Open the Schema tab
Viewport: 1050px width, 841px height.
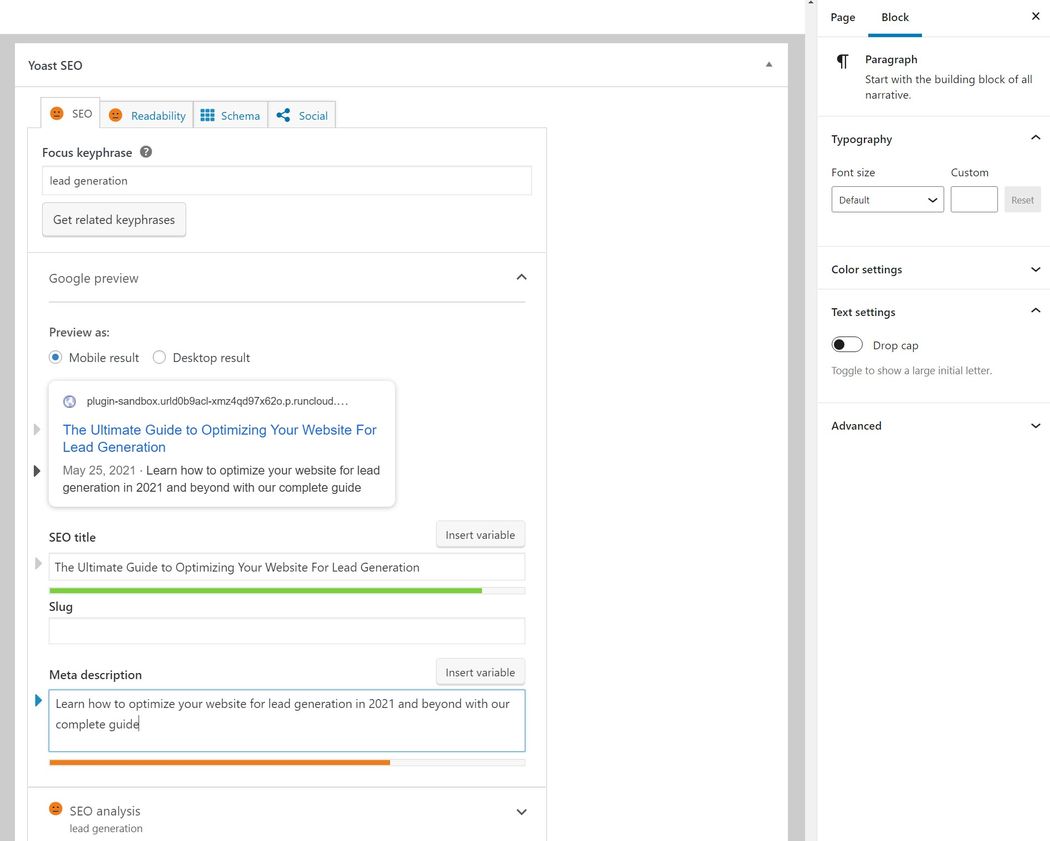pos(230,115)
